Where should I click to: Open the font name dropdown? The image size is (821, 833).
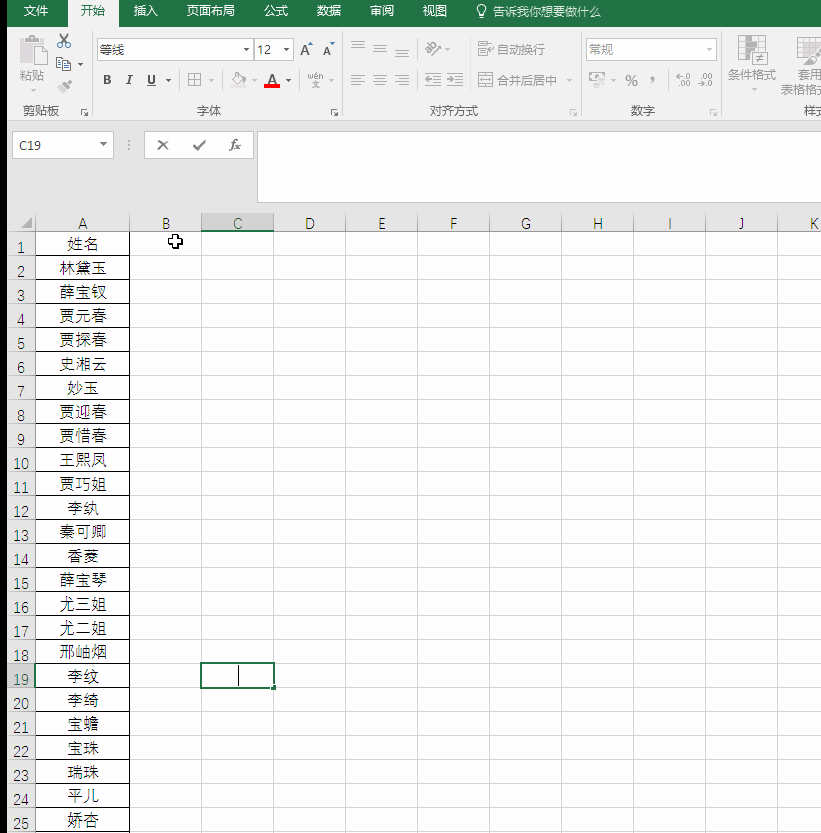point(245,49)
